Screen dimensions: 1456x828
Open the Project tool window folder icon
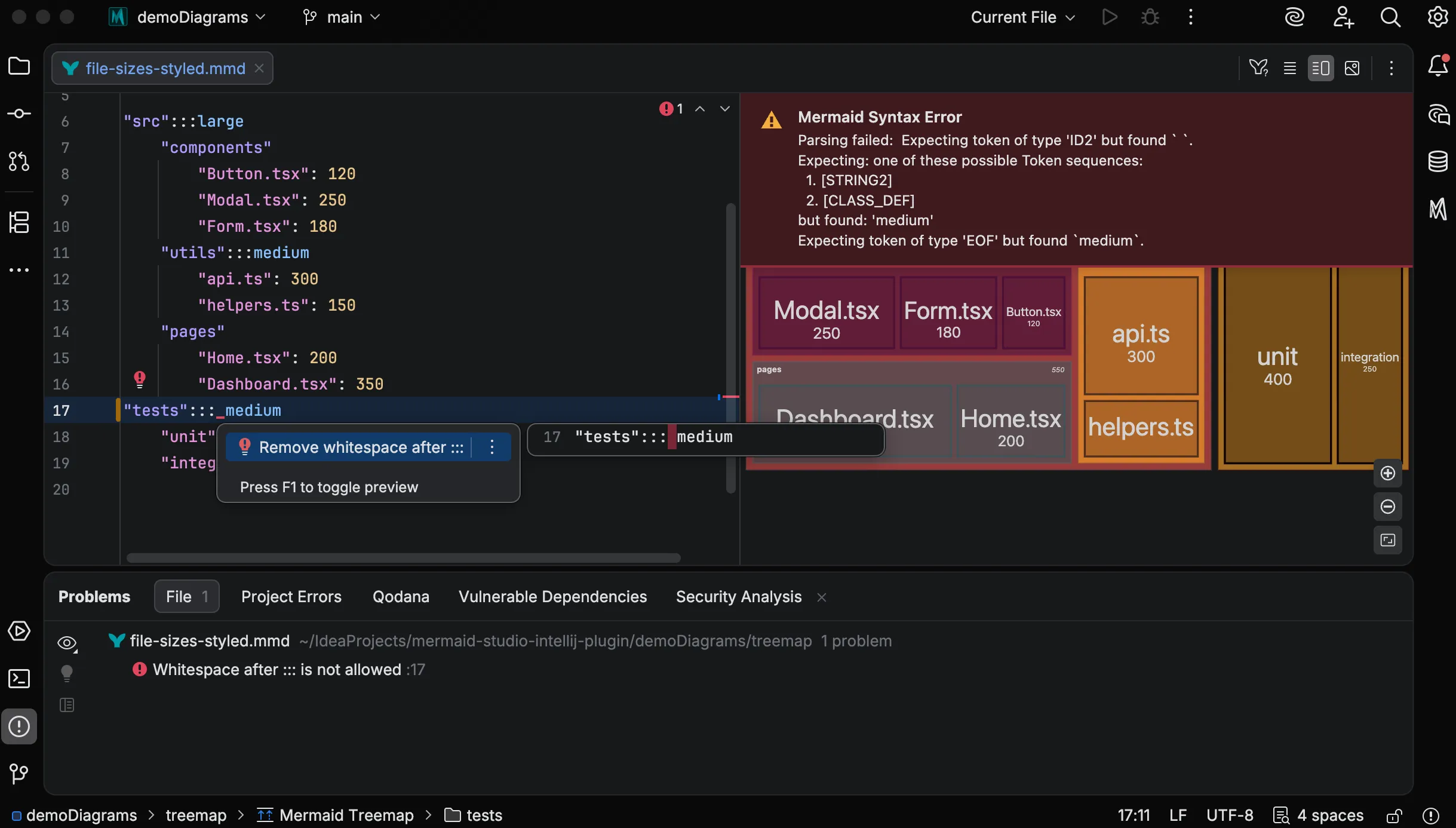pyautogui.click(x=19, y=66)
